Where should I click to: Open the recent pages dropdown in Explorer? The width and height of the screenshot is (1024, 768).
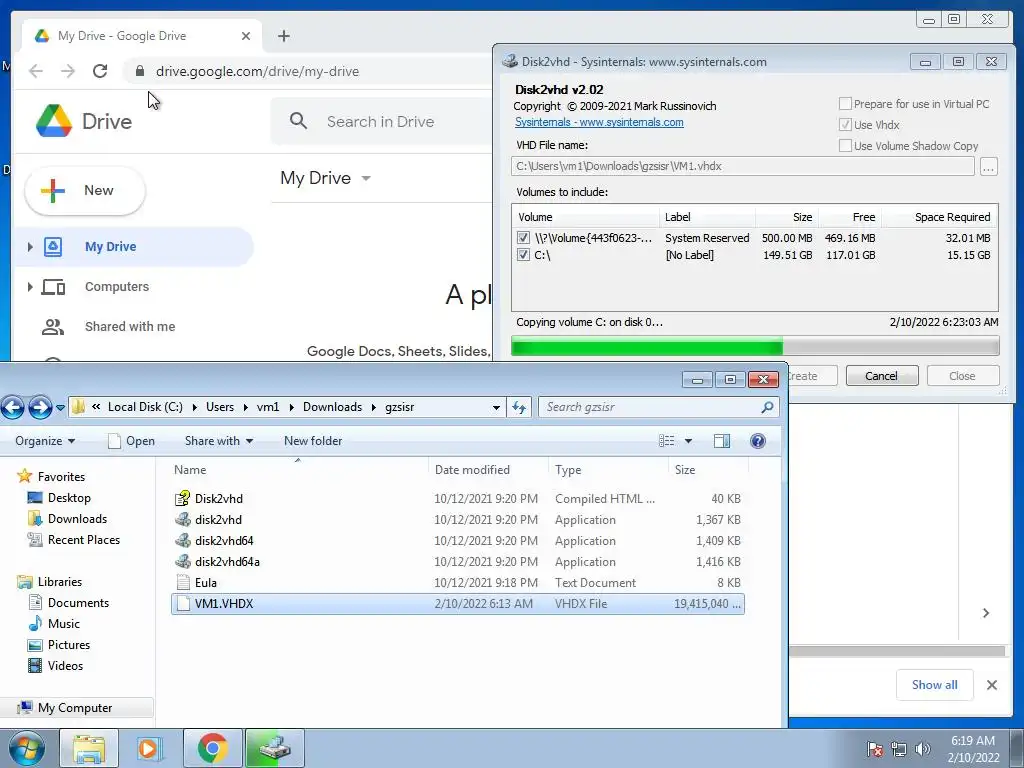(60, 408)
